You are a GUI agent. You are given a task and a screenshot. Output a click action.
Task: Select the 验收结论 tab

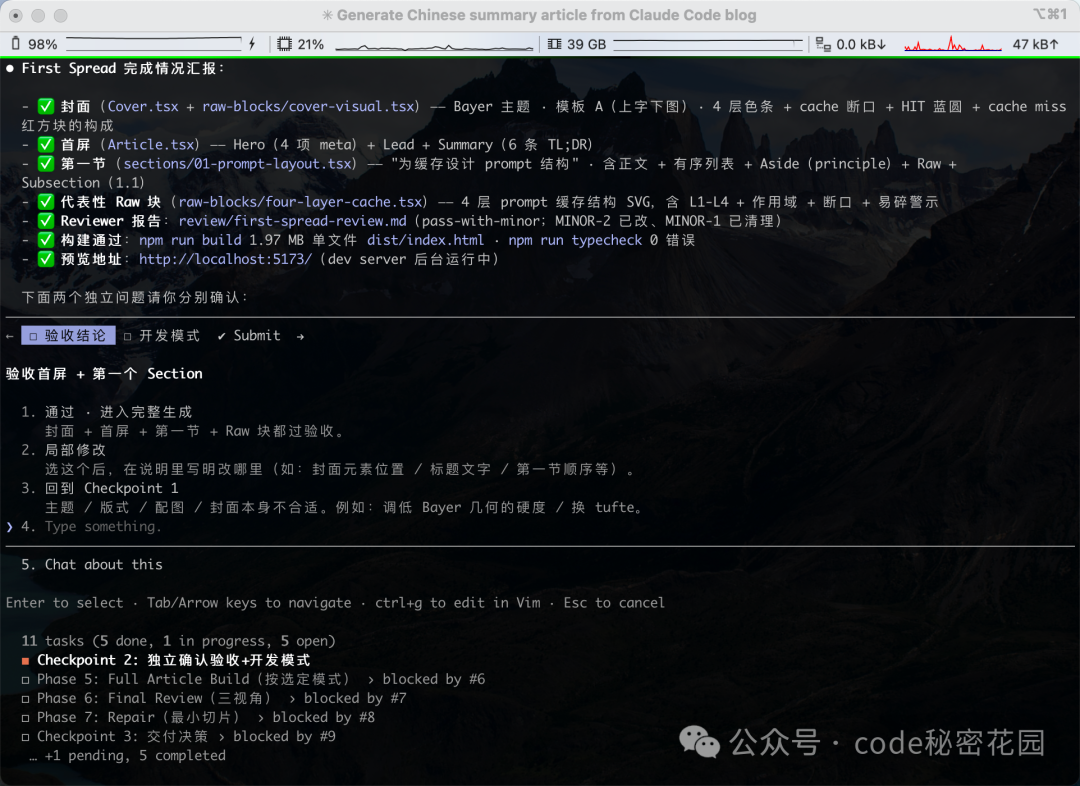(x=68, y=335)
